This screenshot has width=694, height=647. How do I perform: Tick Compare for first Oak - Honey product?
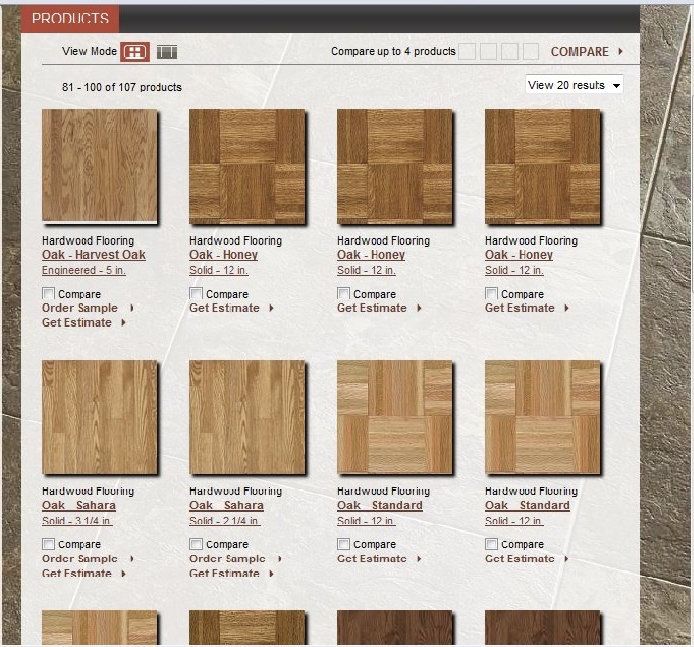[x=196, y=293]
